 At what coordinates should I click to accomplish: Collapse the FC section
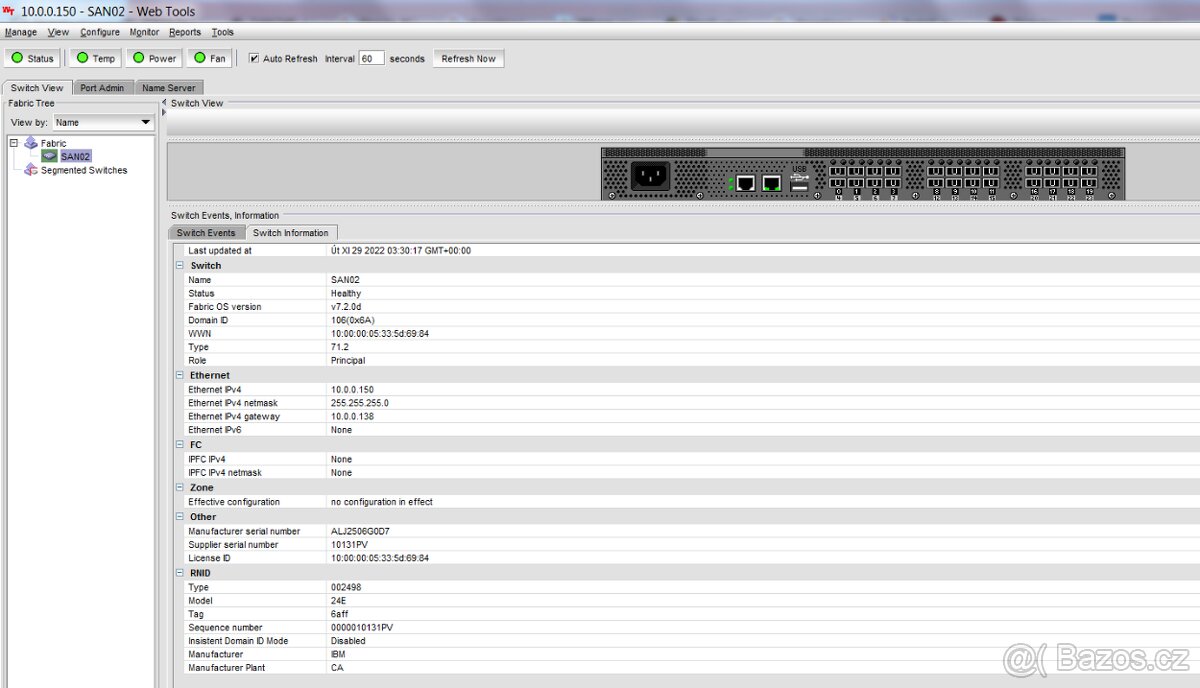tap(180, 444)
